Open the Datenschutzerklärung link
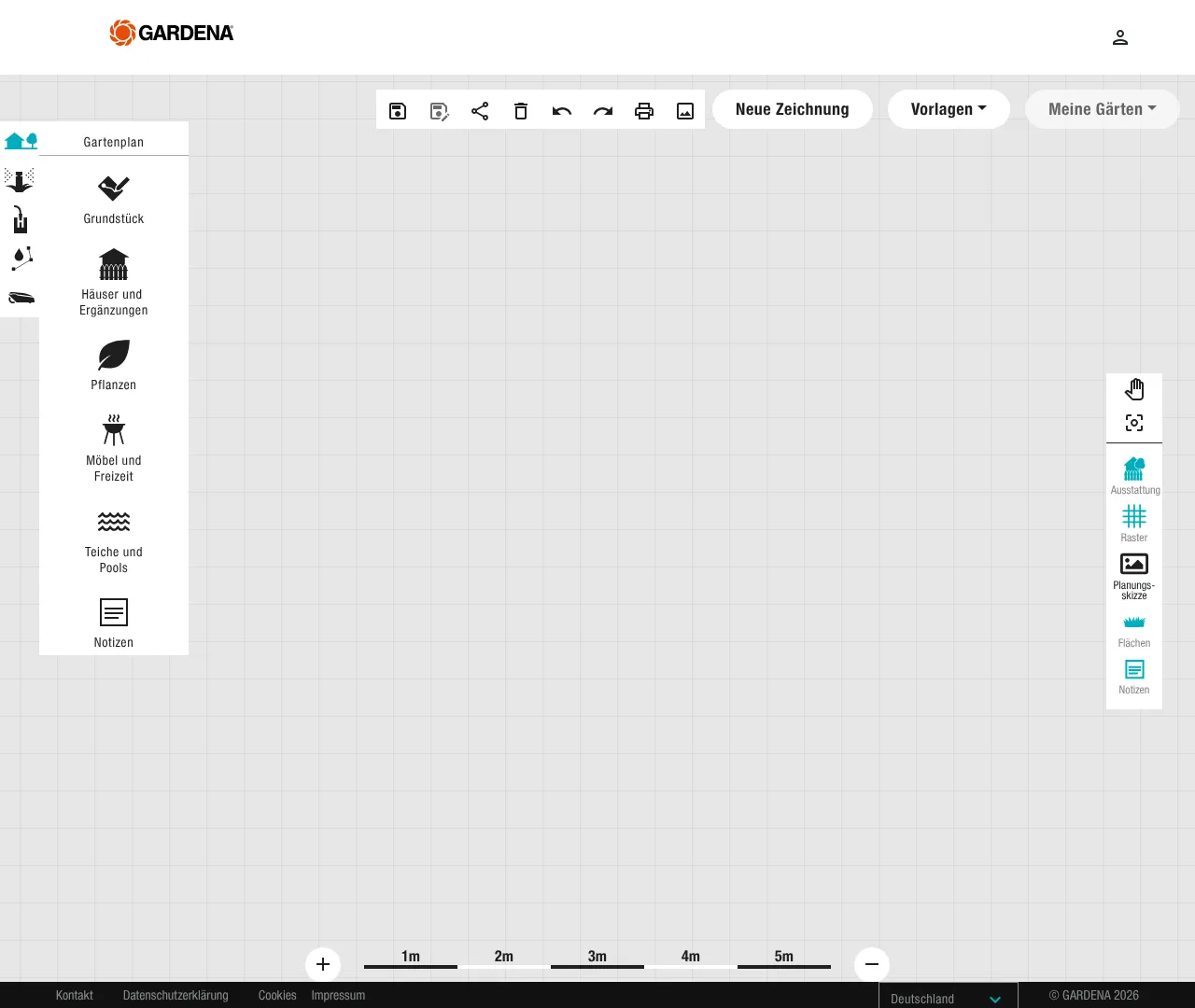The height and width of the screenshot is (1008, 1195). click(176, 995)
